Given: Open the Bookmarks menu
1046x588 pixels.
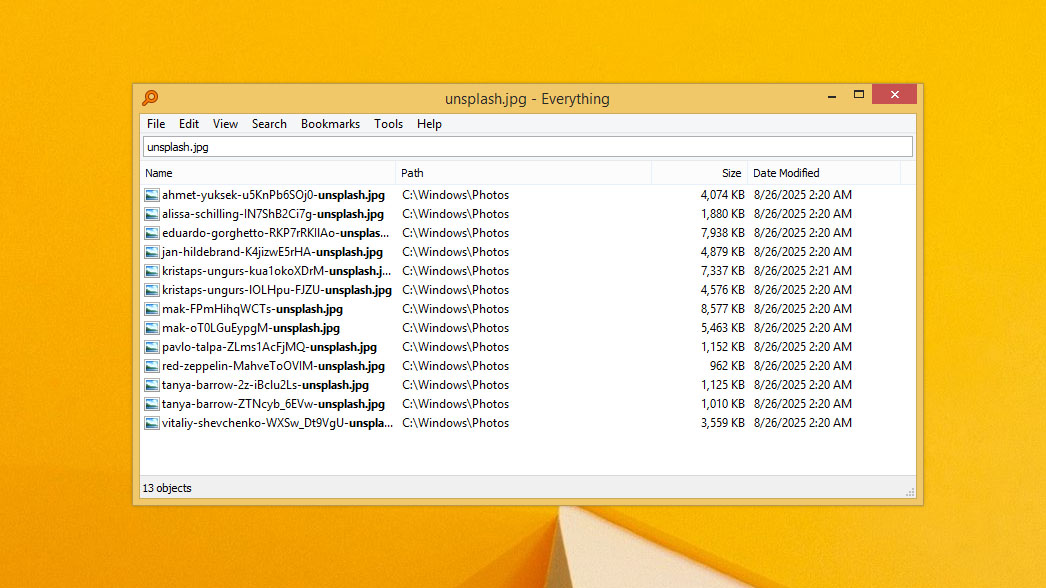Looking at the screenshot, I should [330, 123].
